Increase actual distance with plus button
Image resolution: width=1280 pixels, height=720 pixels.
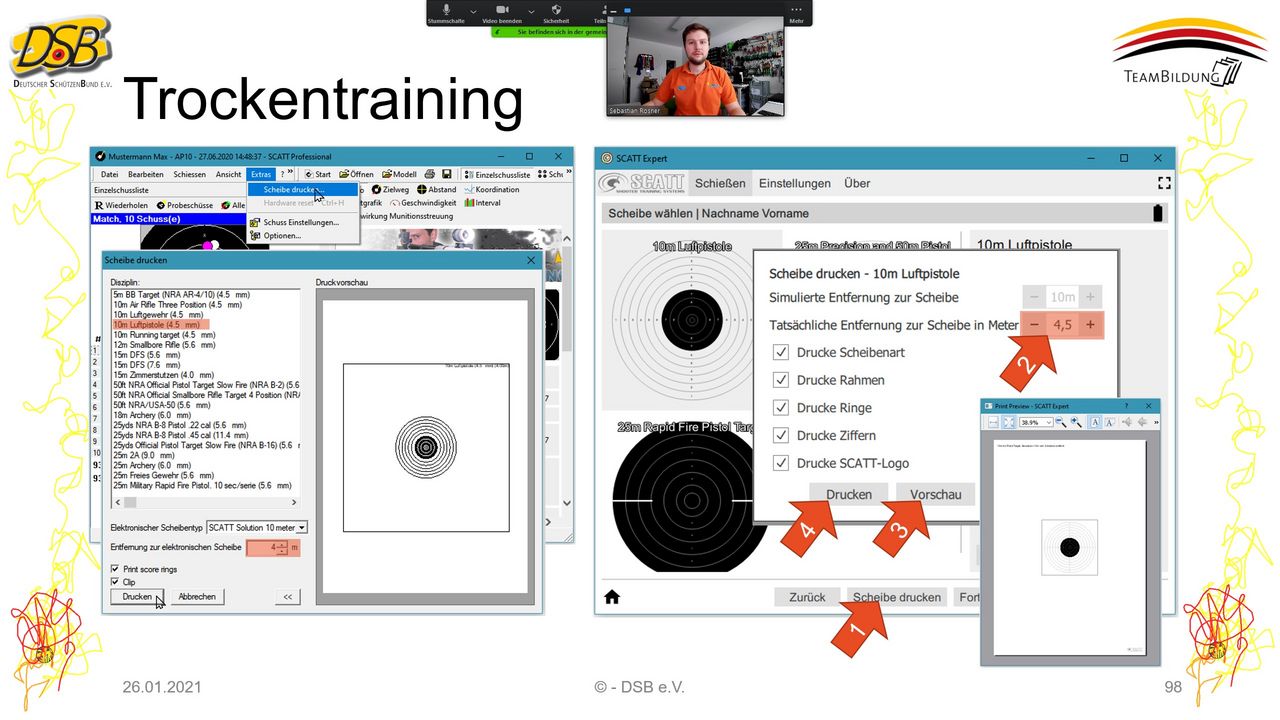1090,325
